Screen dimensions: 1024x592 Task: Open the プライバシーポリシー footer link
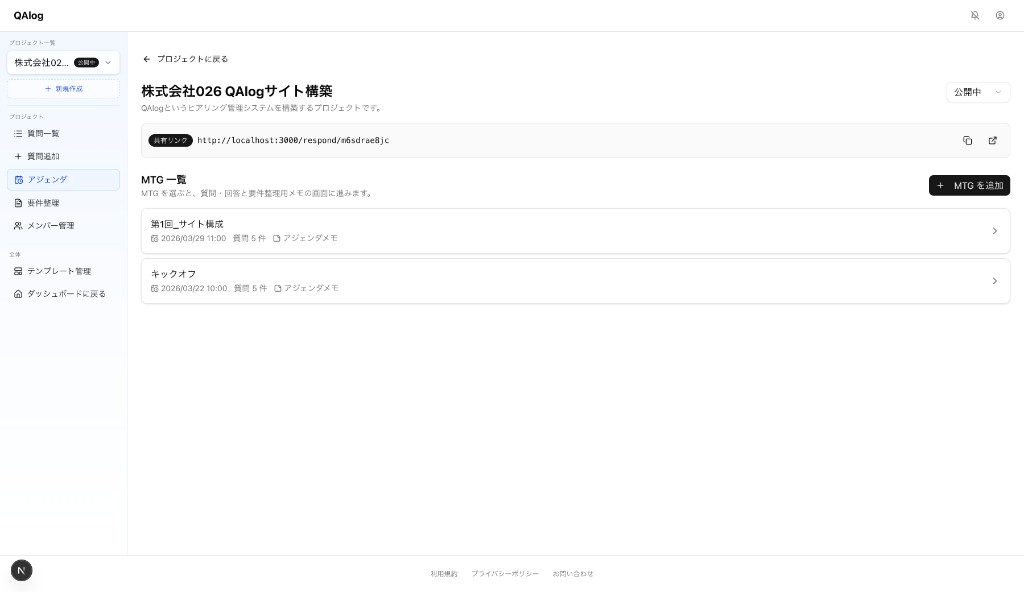tap(505, 574)
